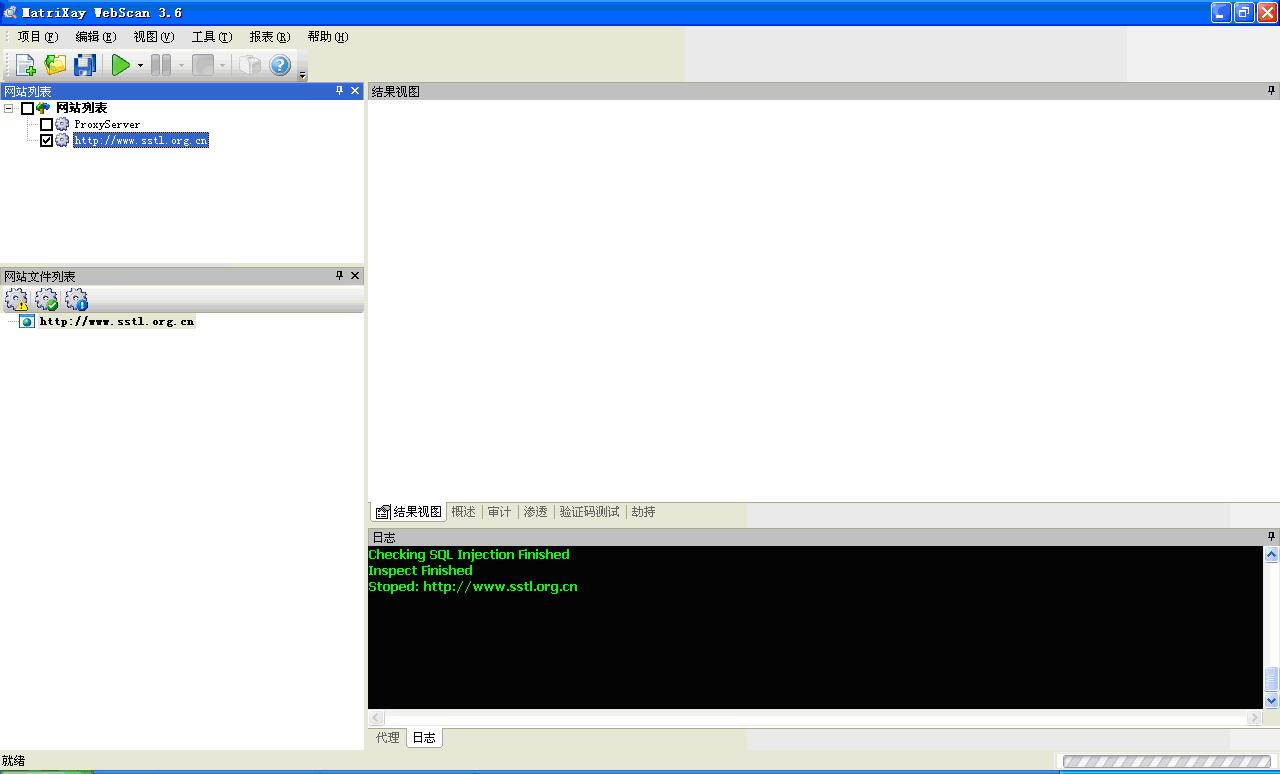Close the 网站文件列表 panel
Screen dimensions: 1280x774
click(355, 275)
